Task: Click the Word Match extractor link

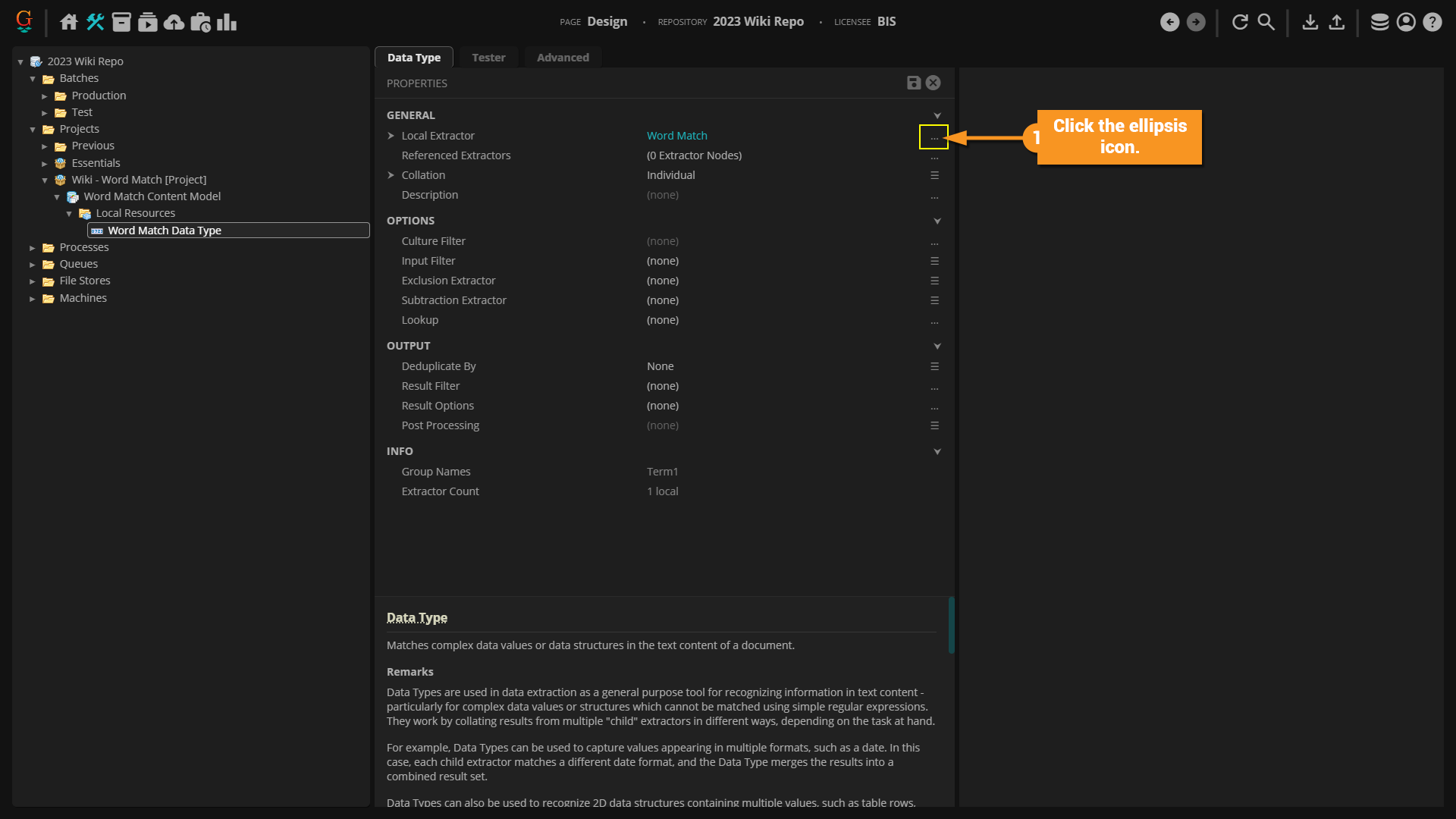Action: (676, 136)
